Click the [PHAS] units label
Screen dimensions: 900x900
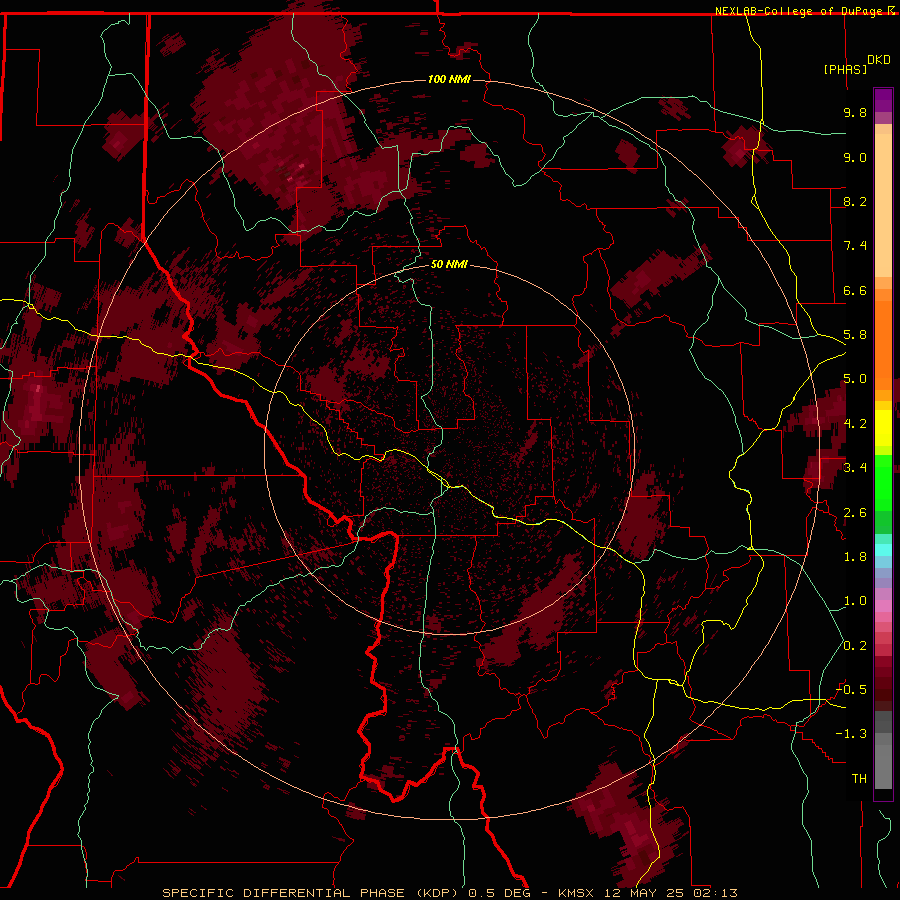(845, 69)
